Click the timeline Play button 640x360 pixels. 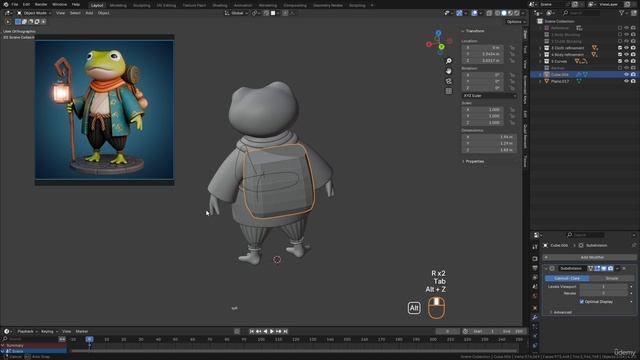(272, 331)
